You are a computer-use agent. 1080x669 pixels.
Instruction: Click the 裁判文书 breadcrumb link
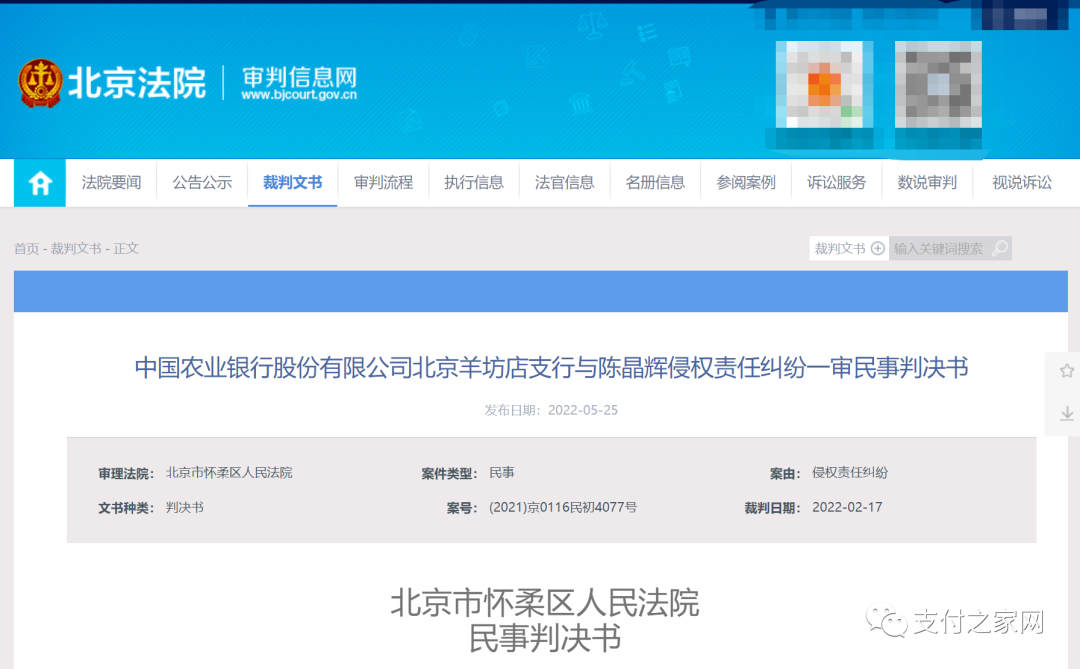76,249
